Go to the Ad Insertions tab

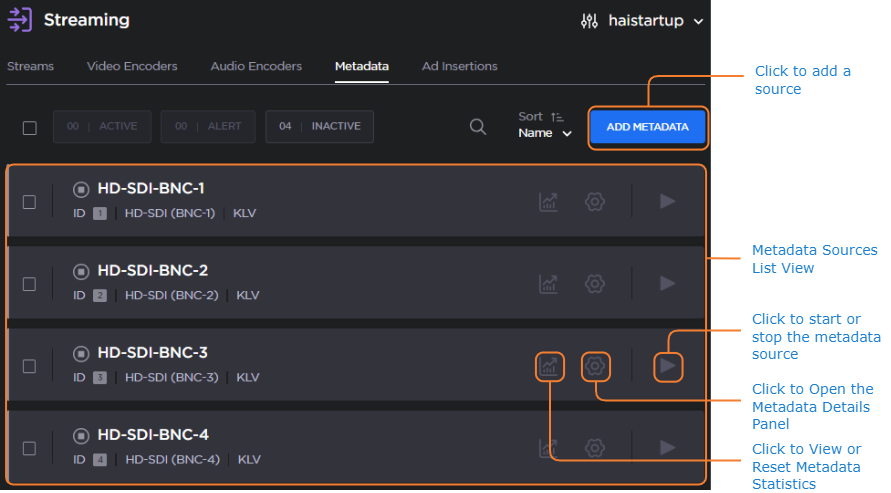click(459, 66)
